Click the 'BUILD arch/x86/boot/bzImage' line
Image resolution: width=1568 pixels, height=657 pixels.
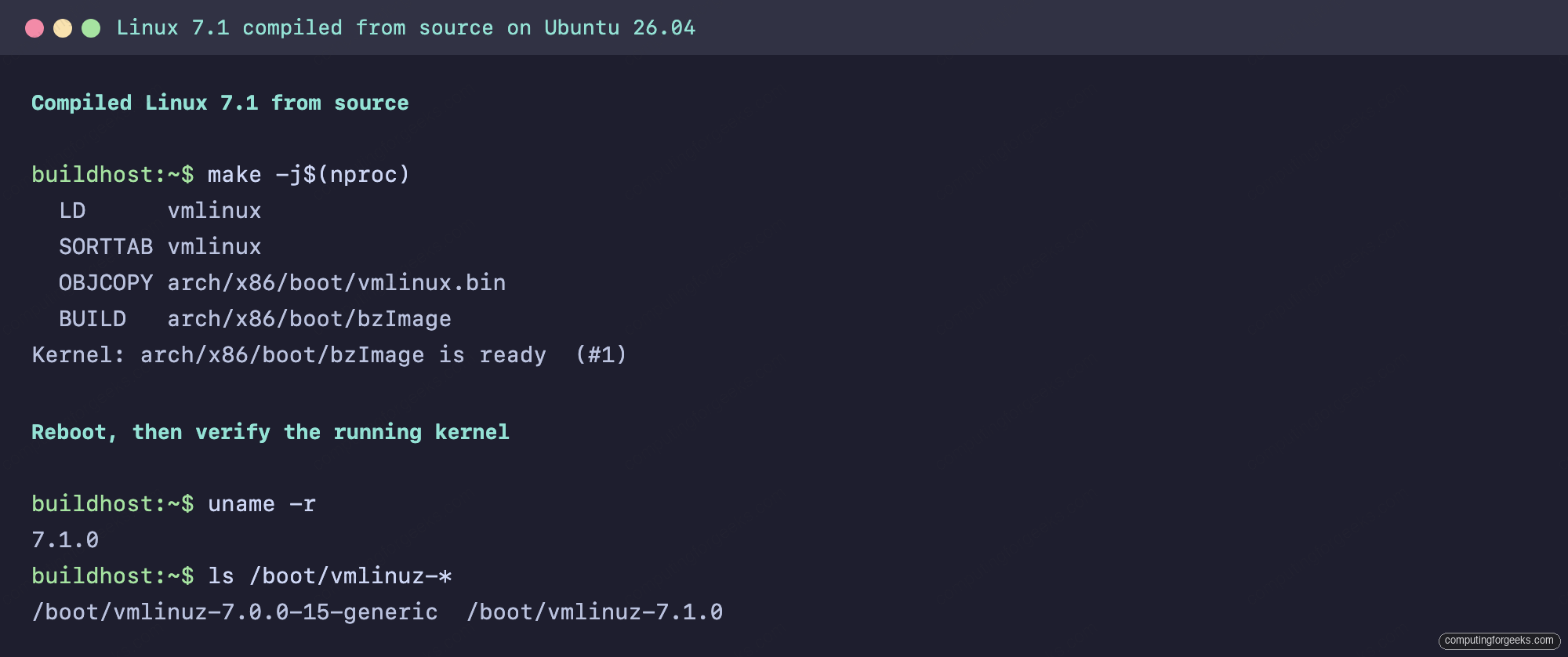[x=255, y=318]
